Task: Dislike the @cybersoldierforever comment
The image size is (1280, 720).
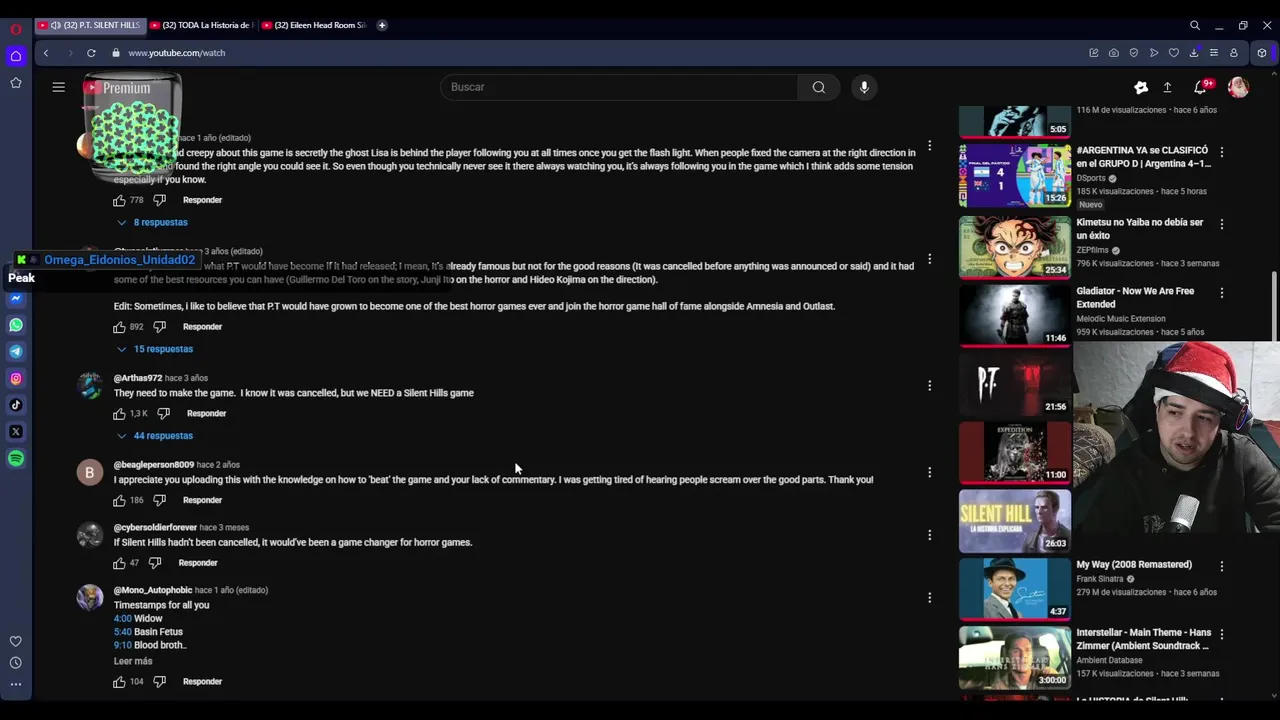Action: coord(155,563)
